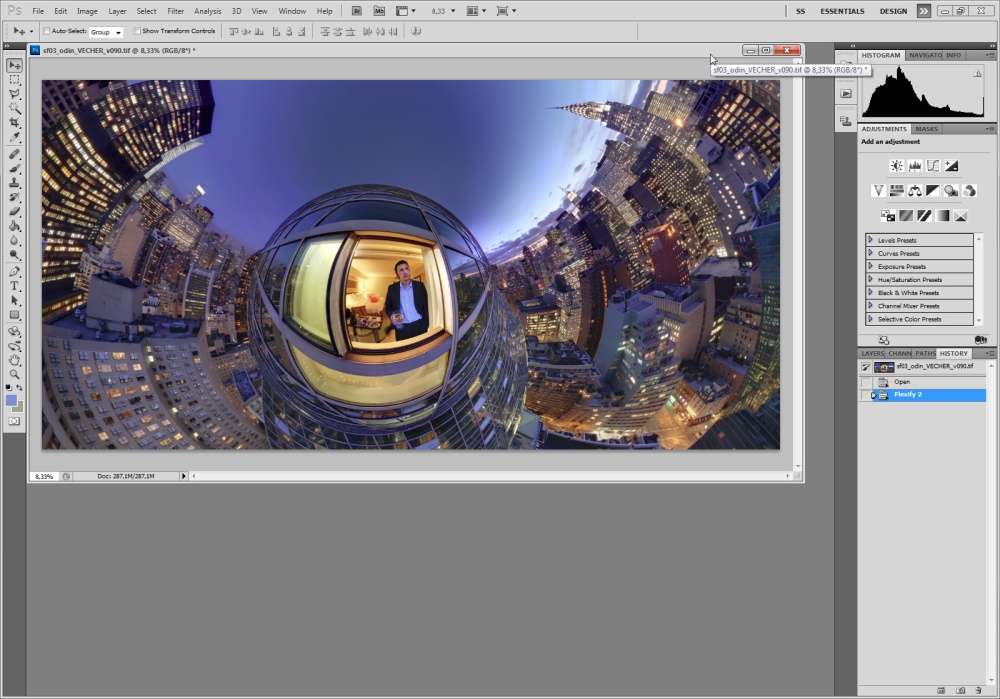Open the Filter menu
1000x699 pixels.
(175, 11)
